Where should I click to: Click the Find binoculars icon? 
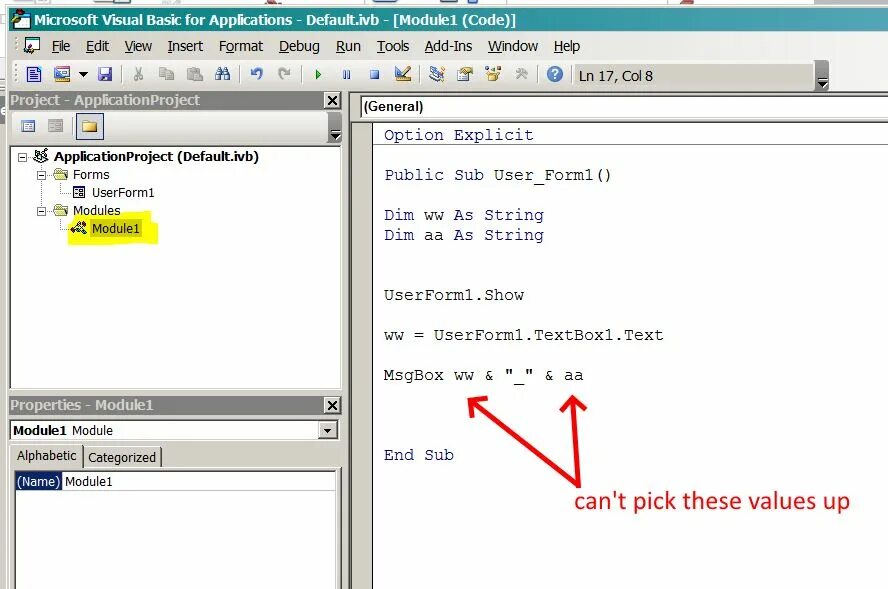(223, 74)
